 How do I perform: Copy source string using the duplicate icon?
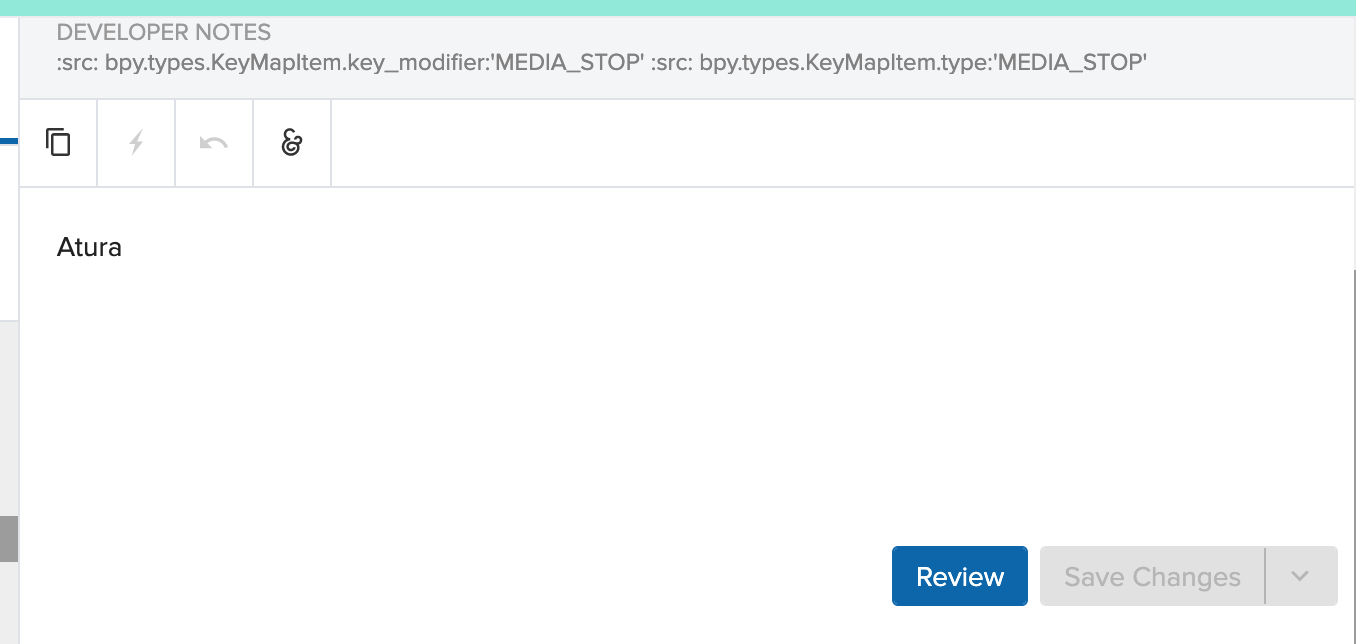[59, 143]
